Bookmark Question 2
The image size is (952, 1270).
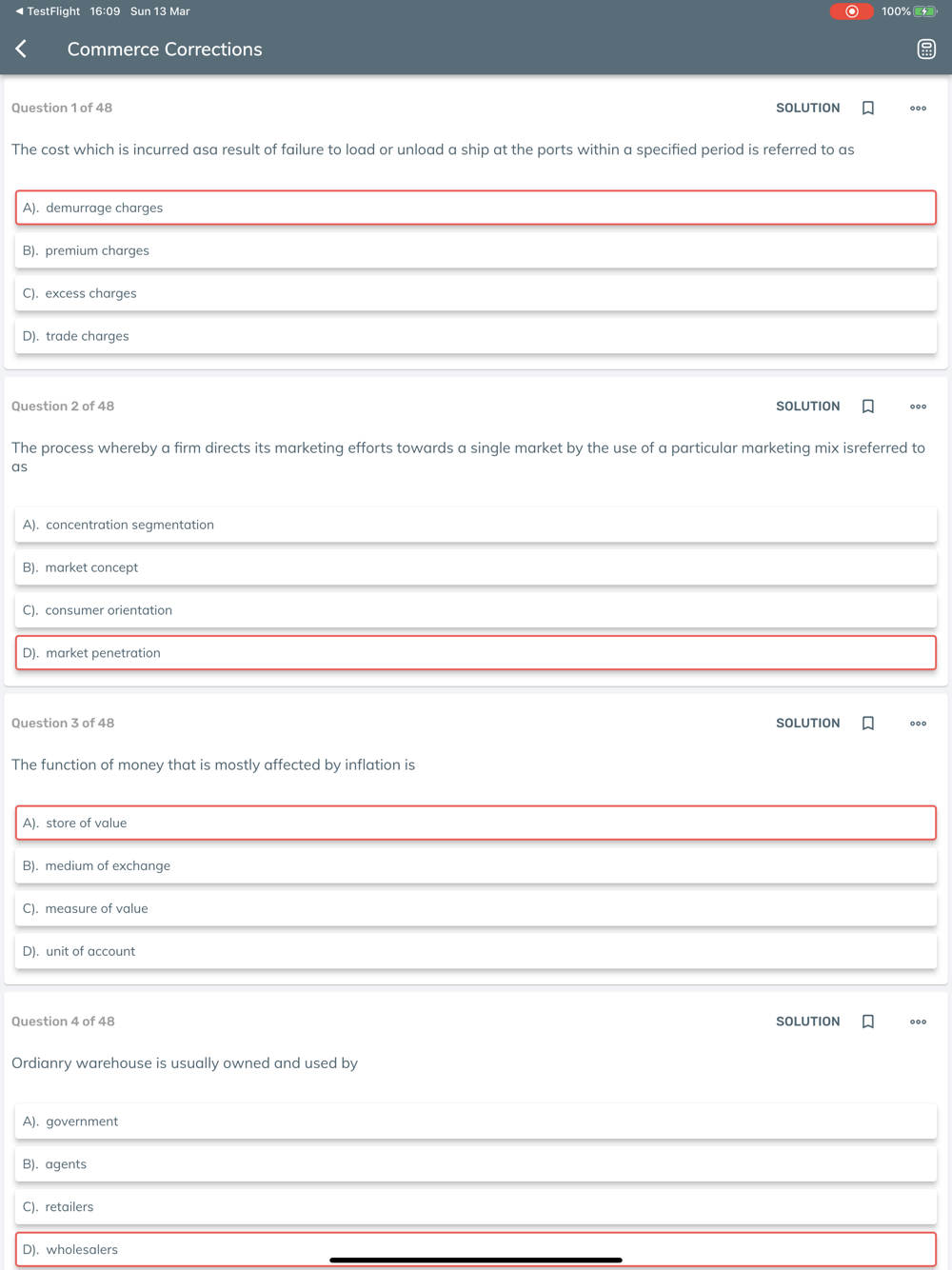867,407
